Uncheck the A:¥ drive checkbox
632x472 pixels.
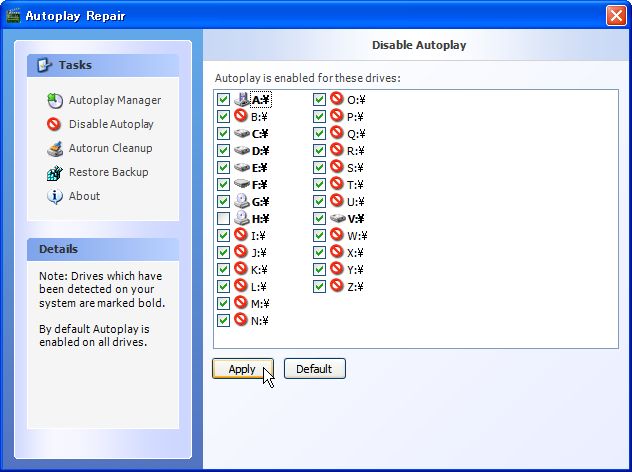(223, 100)
